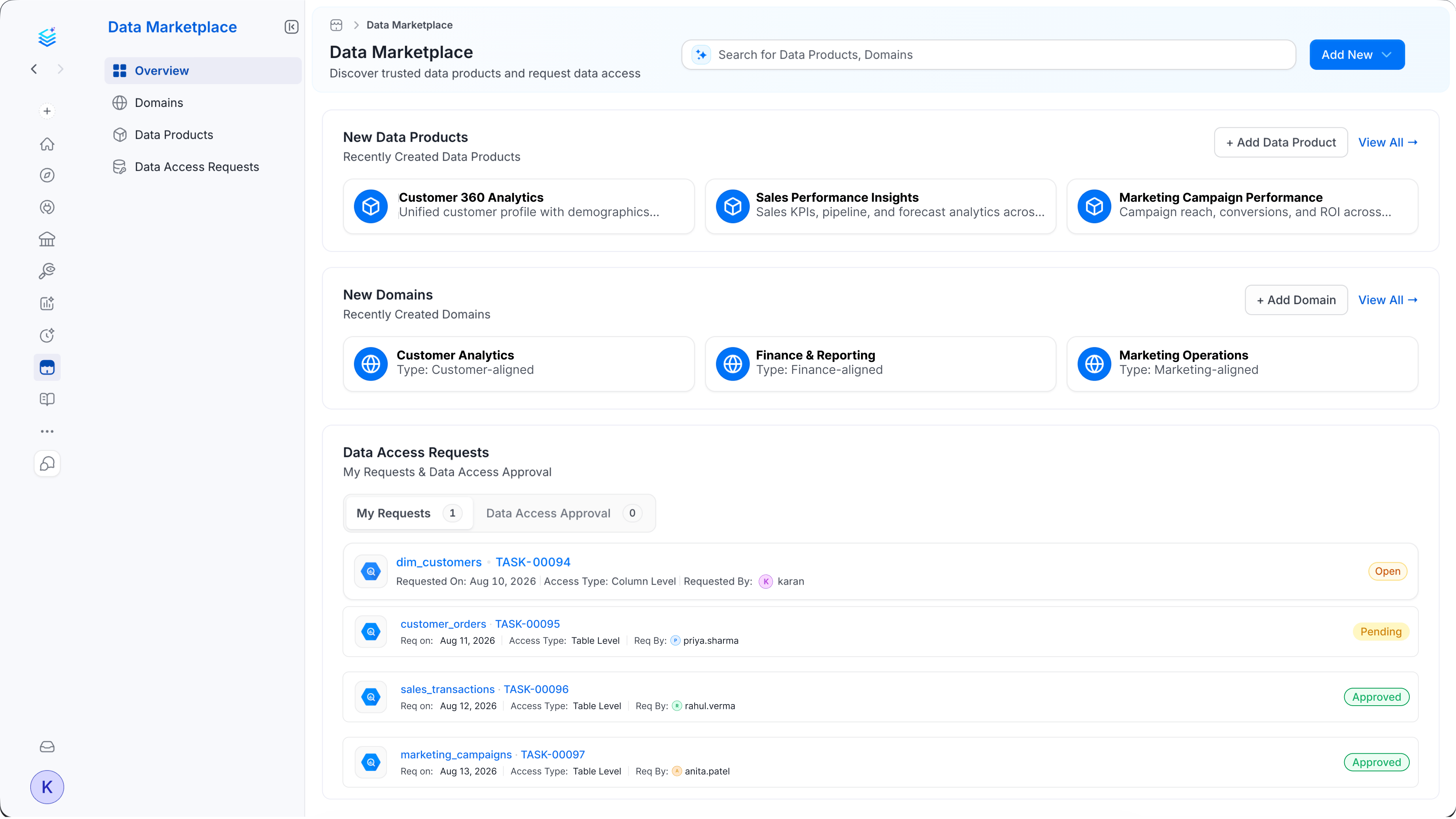Go back using the left arrow

34,69
